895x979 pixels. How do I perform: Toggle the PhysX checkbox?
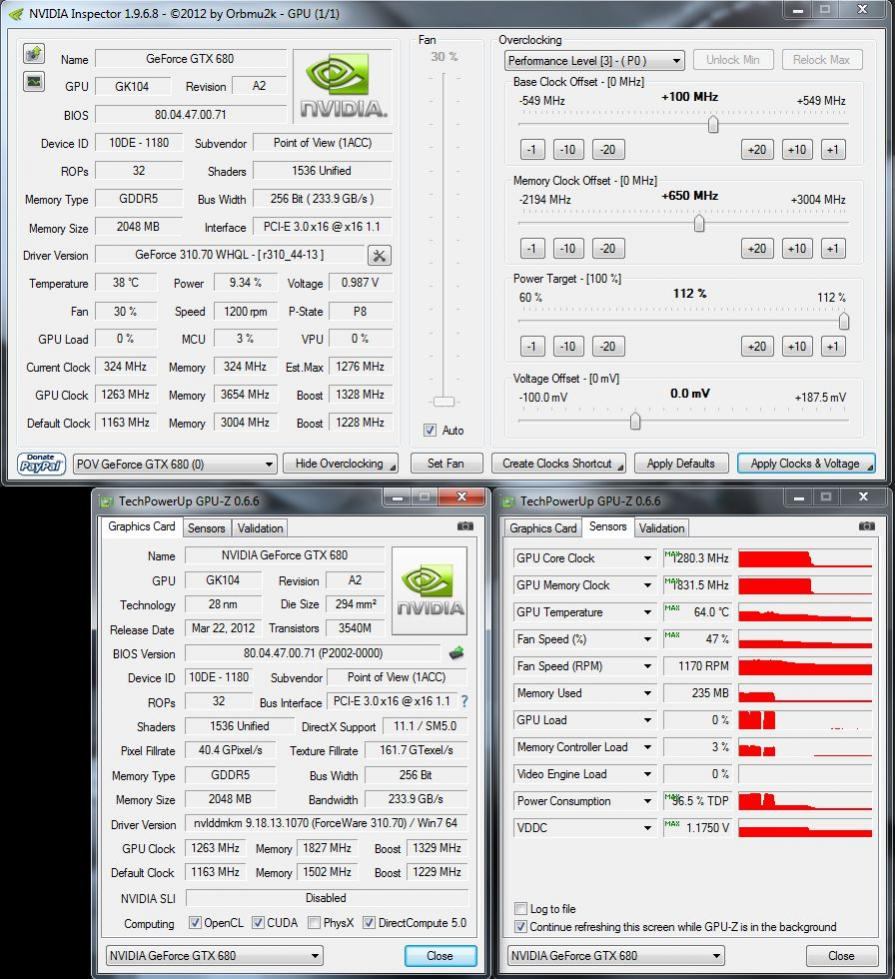click(314, 923)
